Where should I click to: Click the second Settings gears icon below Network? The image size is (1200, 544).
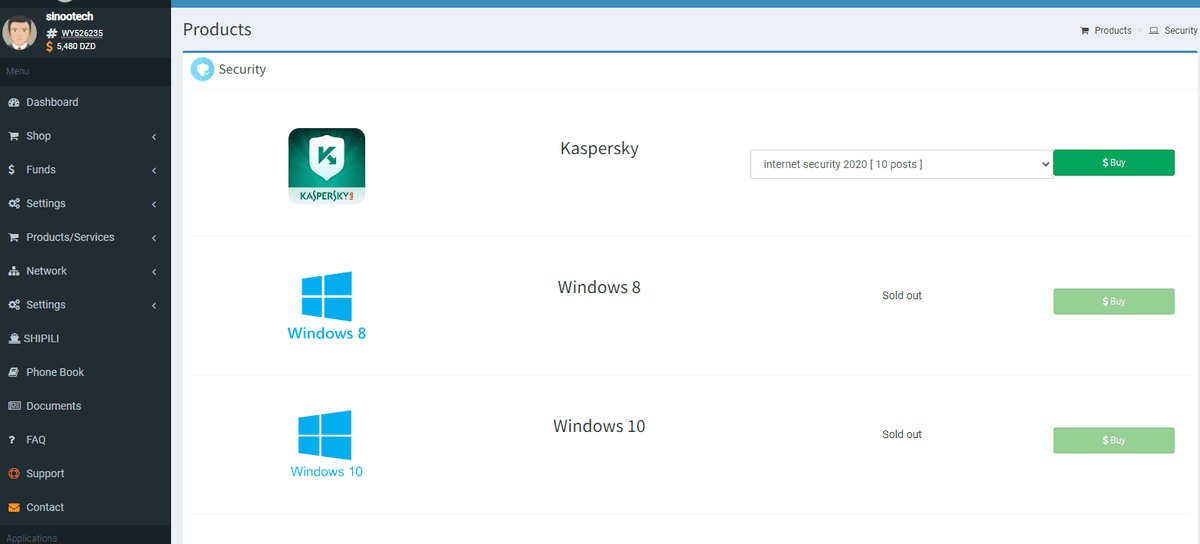(x=14, y=305)
